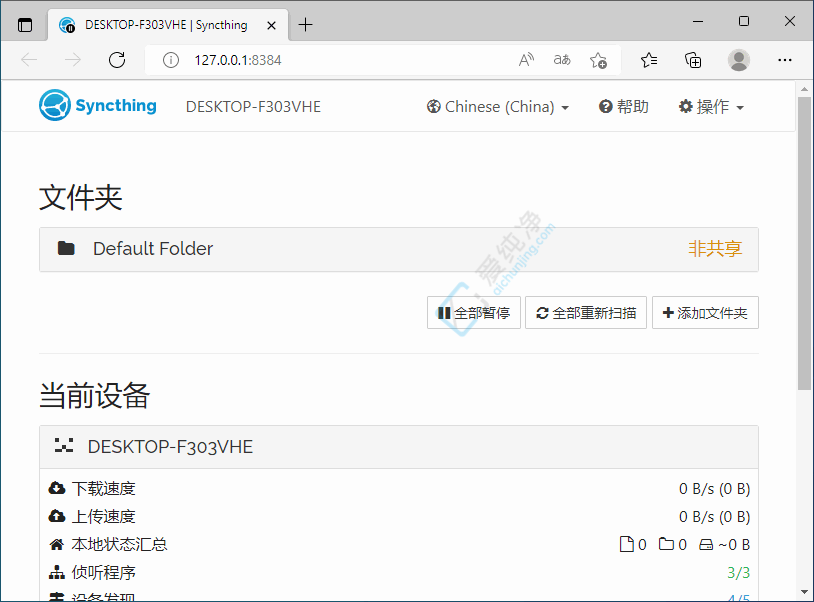
Task: Click the Syncthing logo in the navbar
Action: (98, 106)
